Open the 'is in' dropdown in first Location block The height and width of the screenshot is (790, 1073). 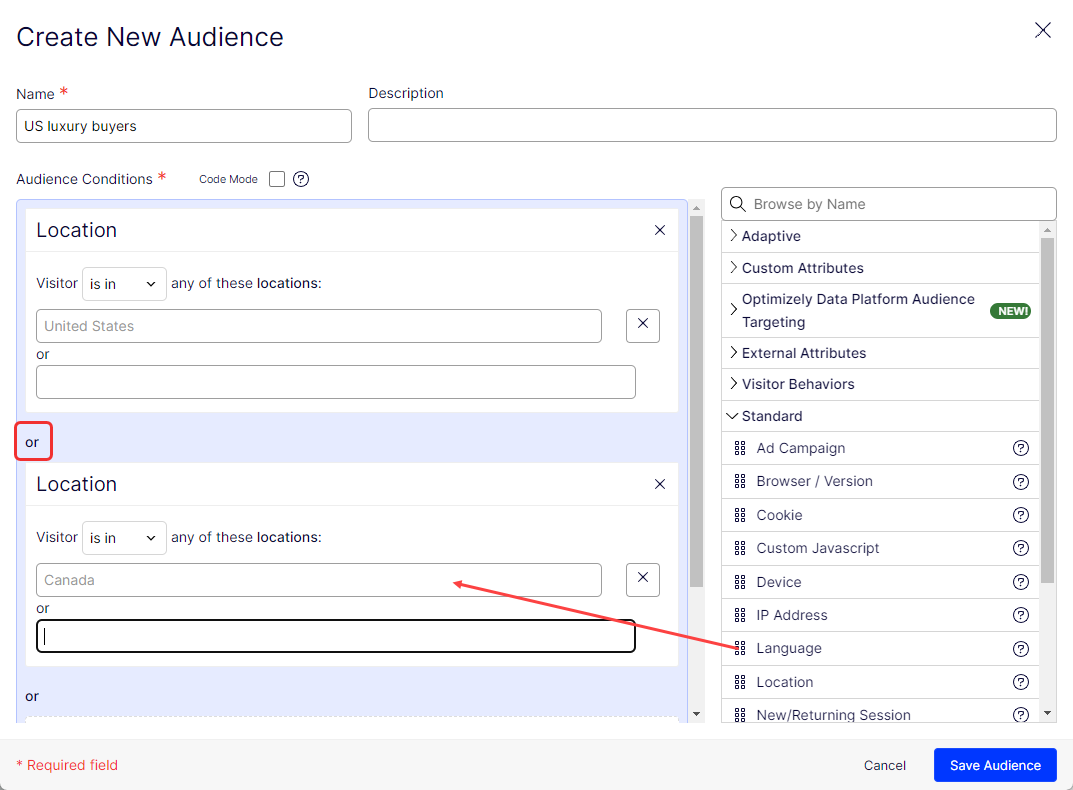click(x=124, y=284)
